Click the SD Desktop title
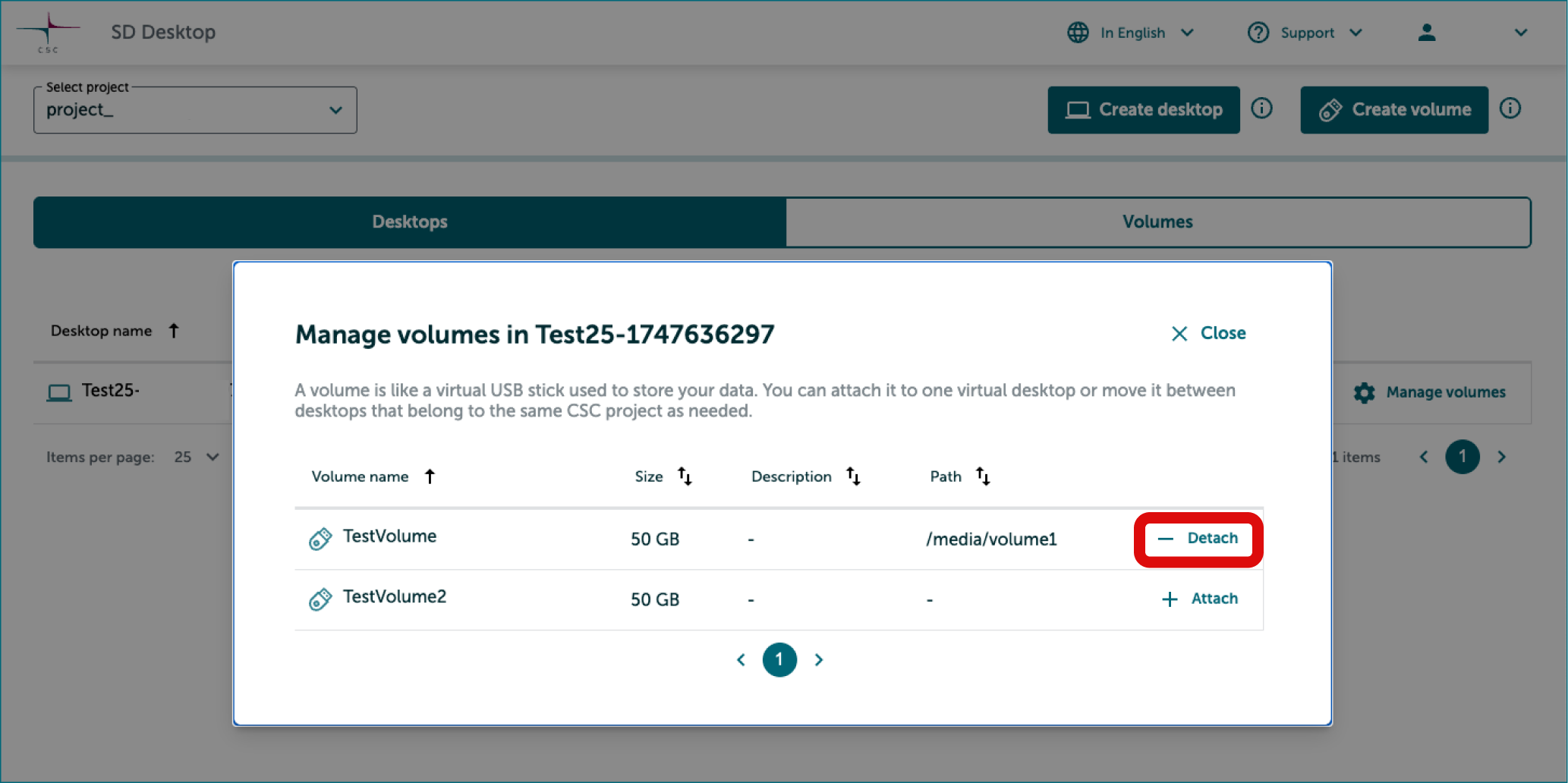Viewport: 1568px width, 783px height. click(x=163, y=33)
